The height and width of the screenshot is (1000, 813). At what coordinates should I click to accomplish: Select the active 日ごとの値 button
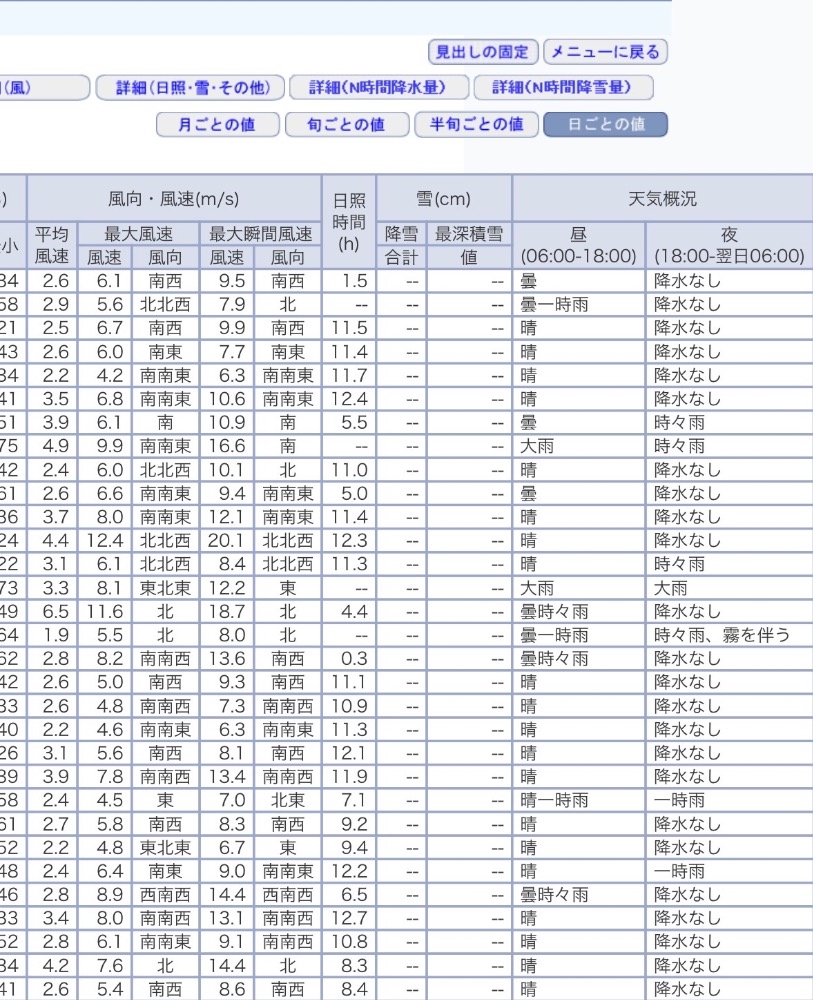[605, 125]
